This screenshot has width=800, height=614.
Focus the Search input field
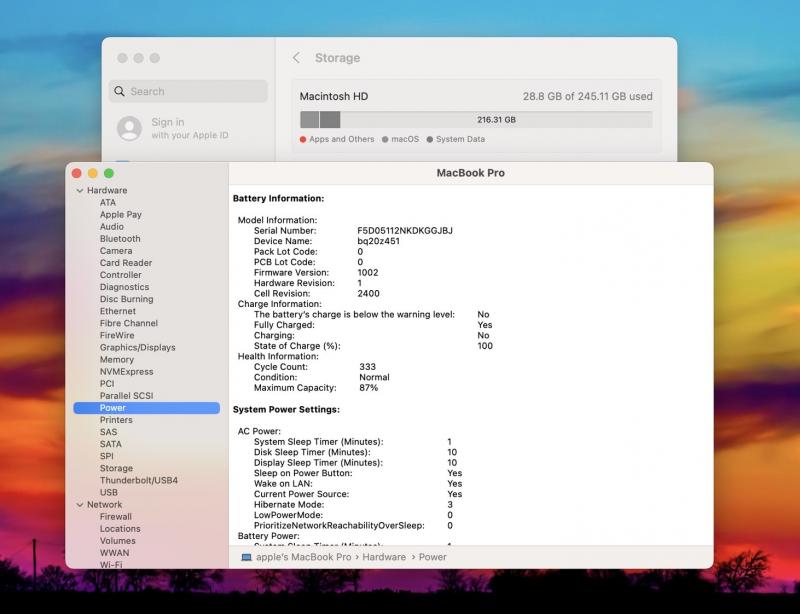click(x=195, y=92)
